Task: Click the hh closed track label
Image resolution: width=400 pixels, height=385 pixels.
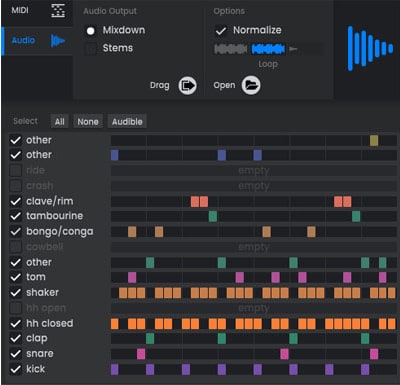Action: pyautogui.click(x=50, y=323)
